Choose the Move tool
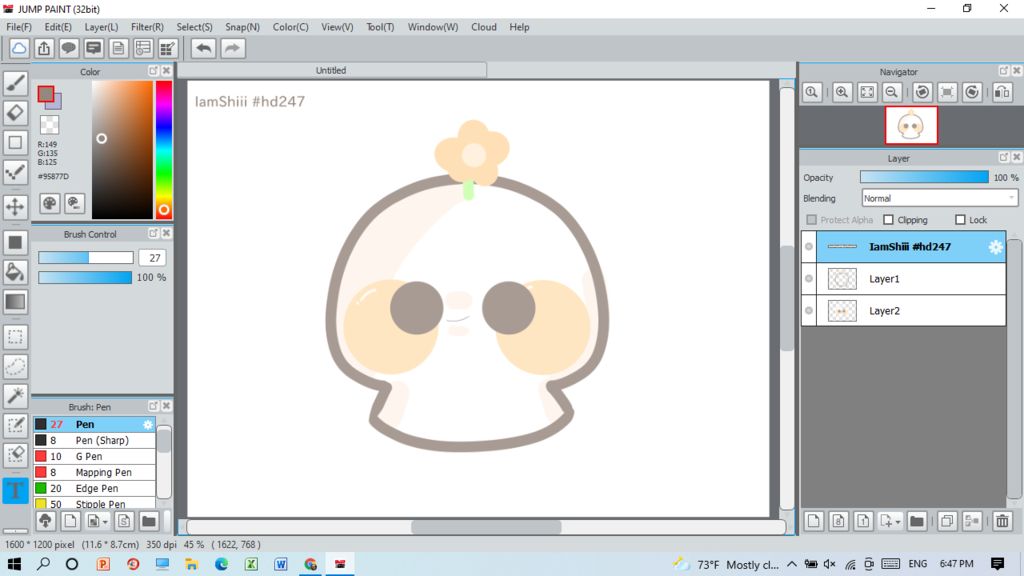Screen dimensions: 1024x576 (x=15, y=206)
